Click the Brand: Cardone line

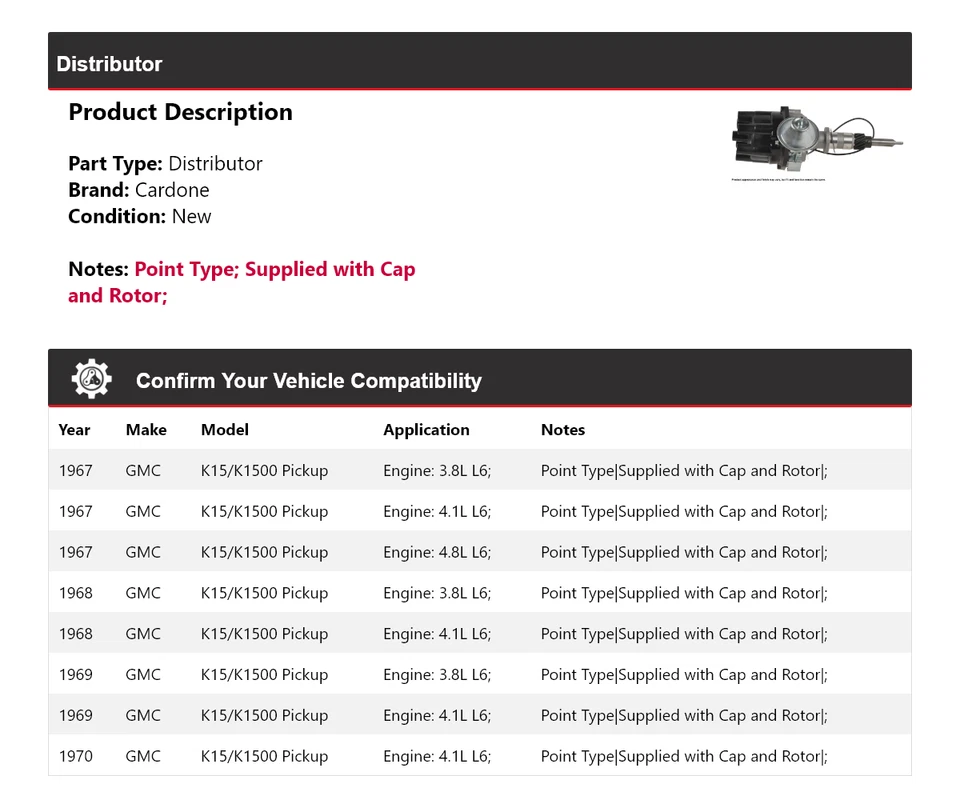pos(139,190)
